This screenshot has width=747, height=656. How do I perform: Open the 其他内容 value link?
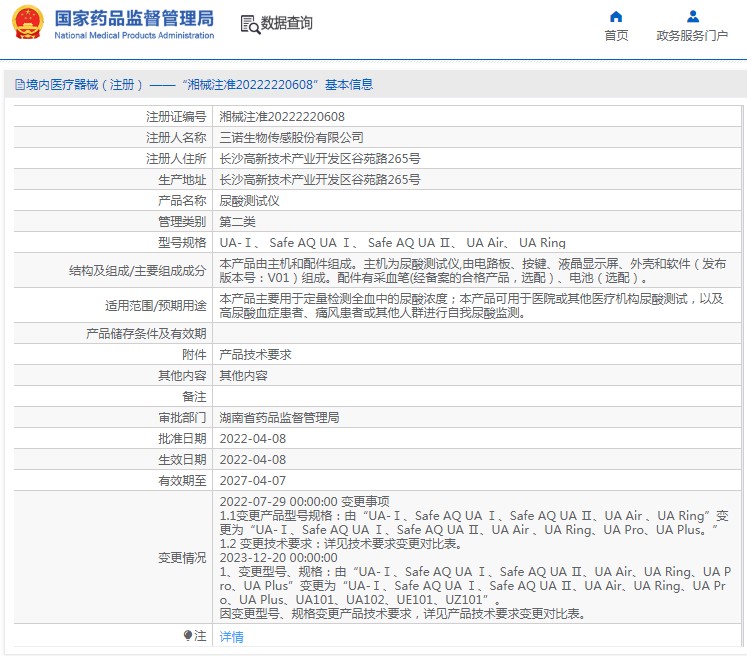[x=243, y=375]
